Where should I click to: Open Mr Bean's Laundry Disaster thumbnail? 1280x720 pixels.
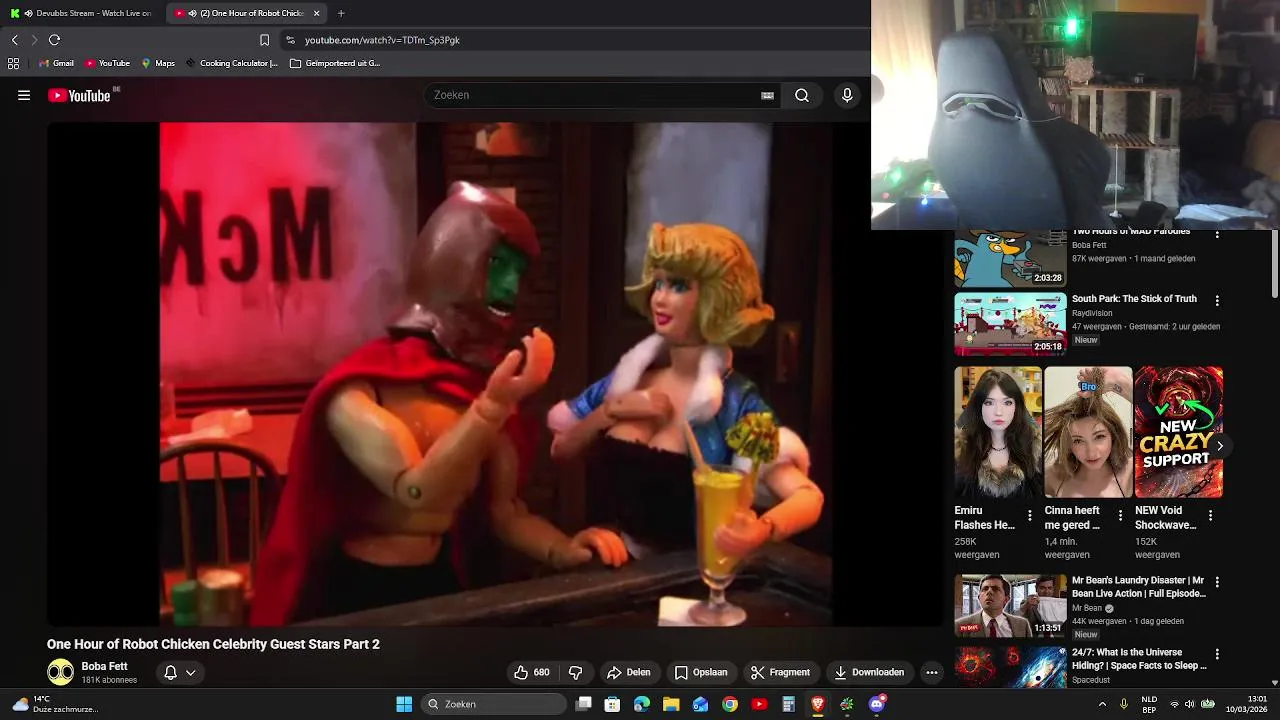click(1010, 606)
